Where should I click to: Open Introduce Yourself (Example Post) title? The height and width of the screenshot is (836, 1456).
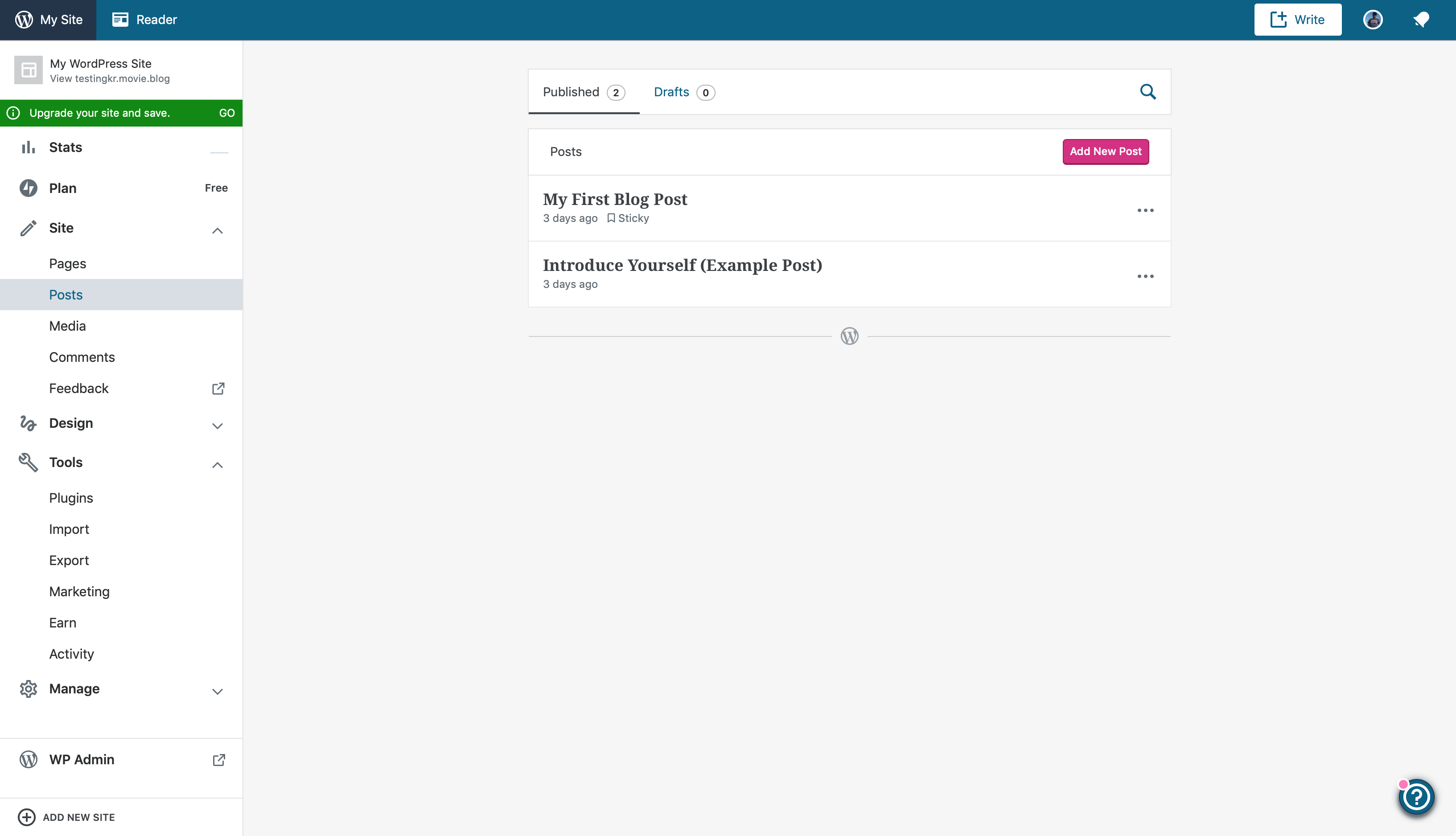coord(683,265)
